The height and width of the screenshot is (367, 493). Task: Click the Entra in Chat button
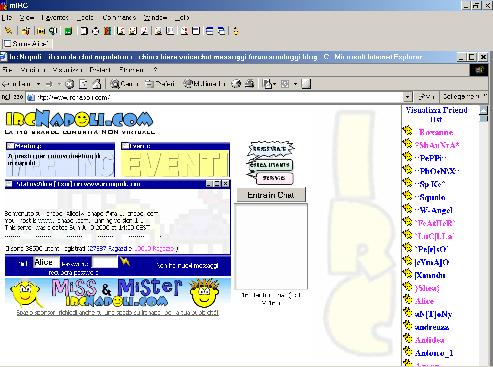click(x=271, y=195)
